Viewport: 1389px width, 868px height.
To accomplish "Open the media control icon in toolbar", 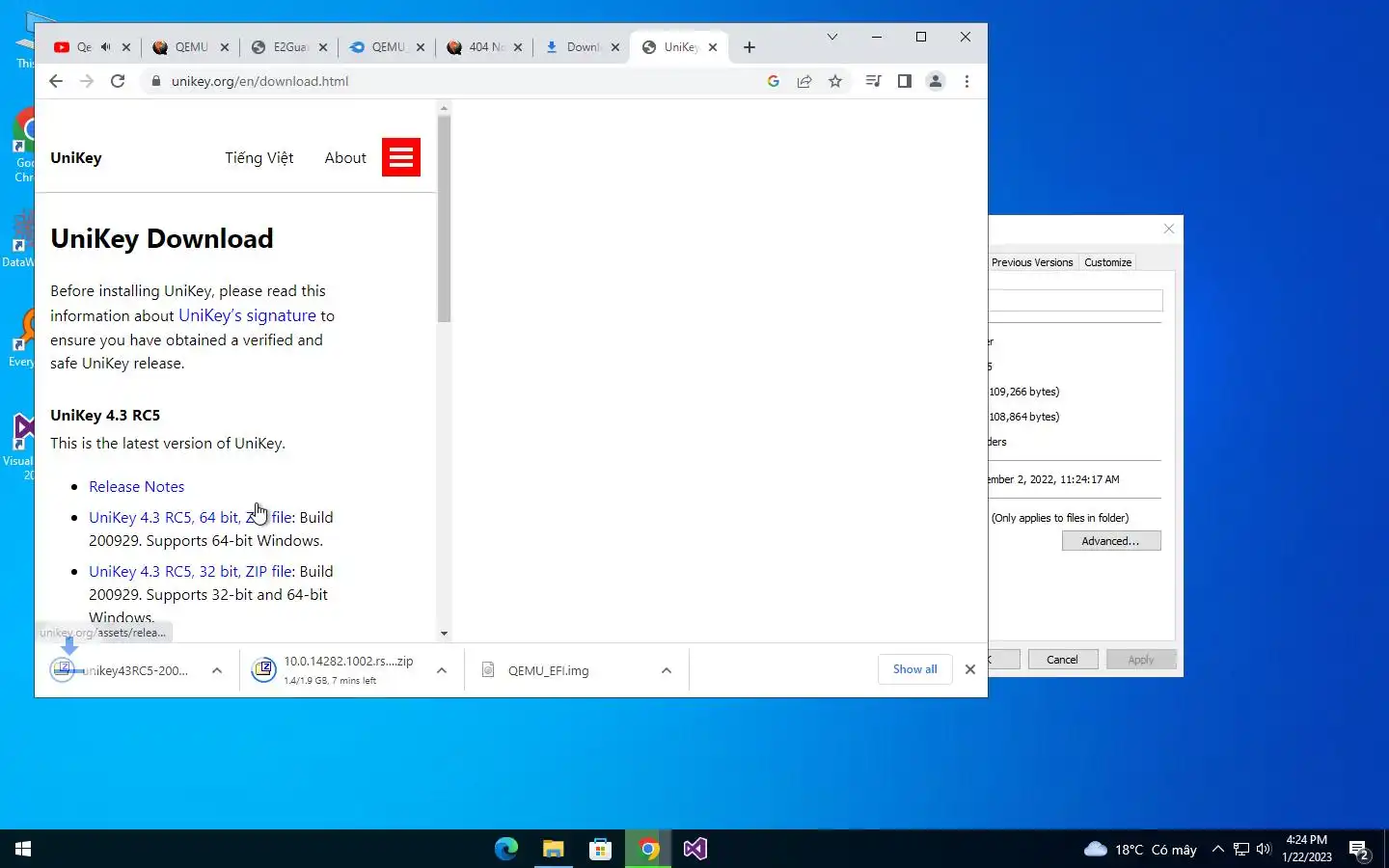I will (873, 81).
